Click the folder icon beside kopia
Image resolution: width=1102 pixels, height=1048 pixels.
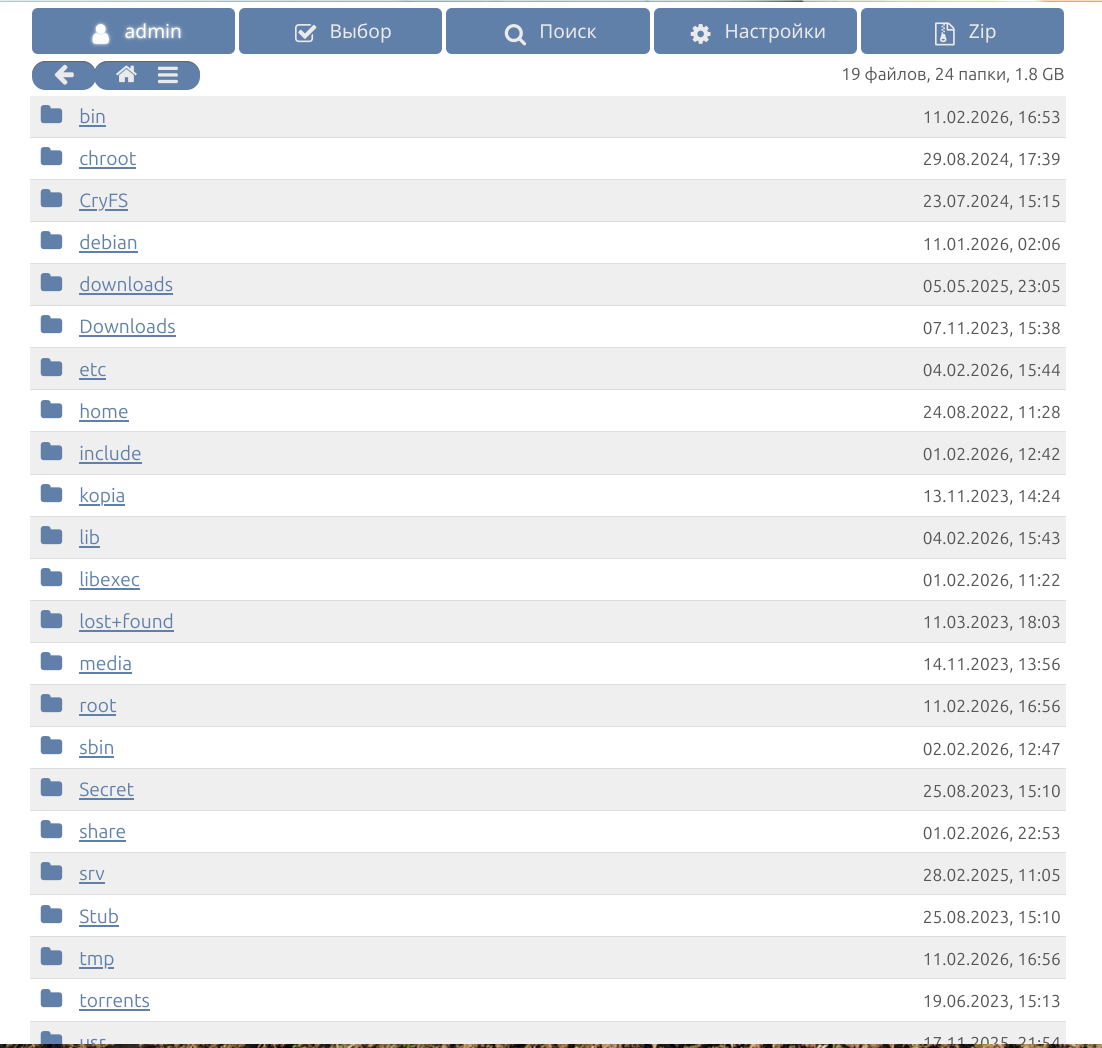[52, 495]
